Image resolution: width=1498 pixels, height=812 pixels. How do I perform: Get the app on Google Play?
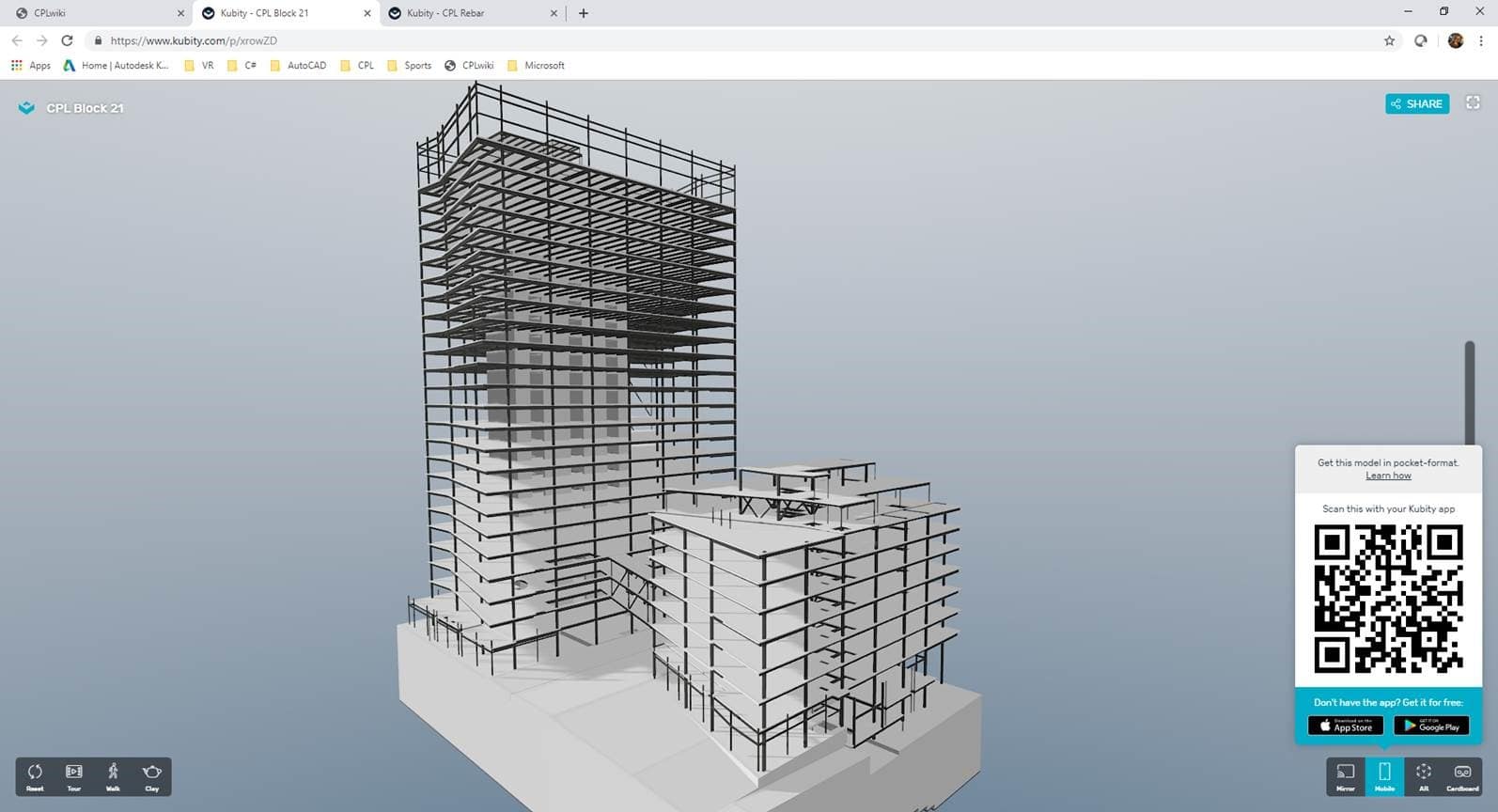point(1430,726)
